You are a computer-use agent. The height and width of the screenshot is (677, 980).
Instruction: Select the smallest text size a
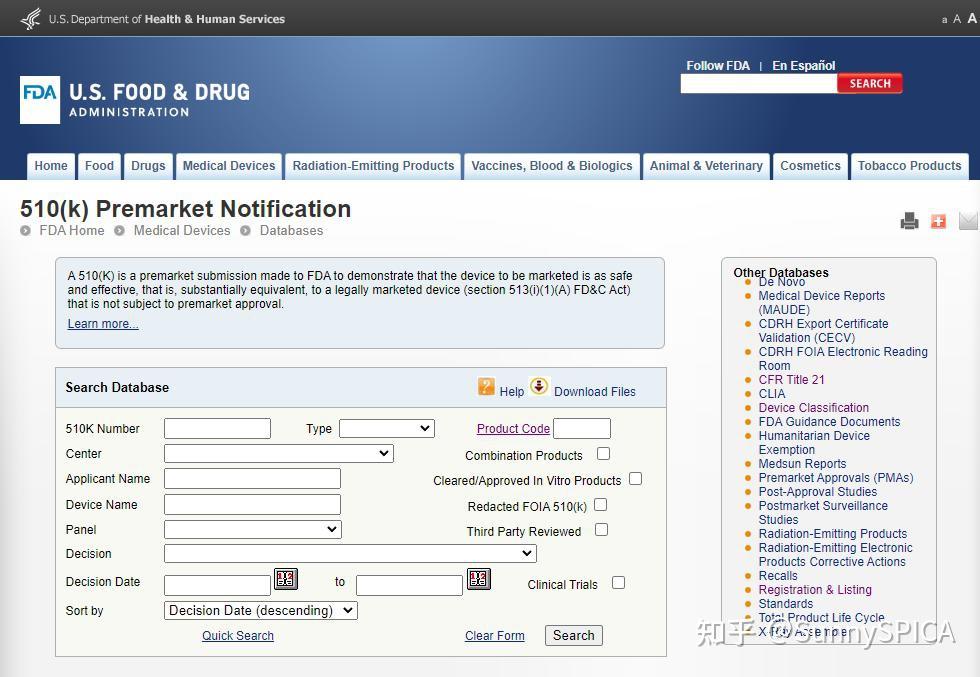944,20
